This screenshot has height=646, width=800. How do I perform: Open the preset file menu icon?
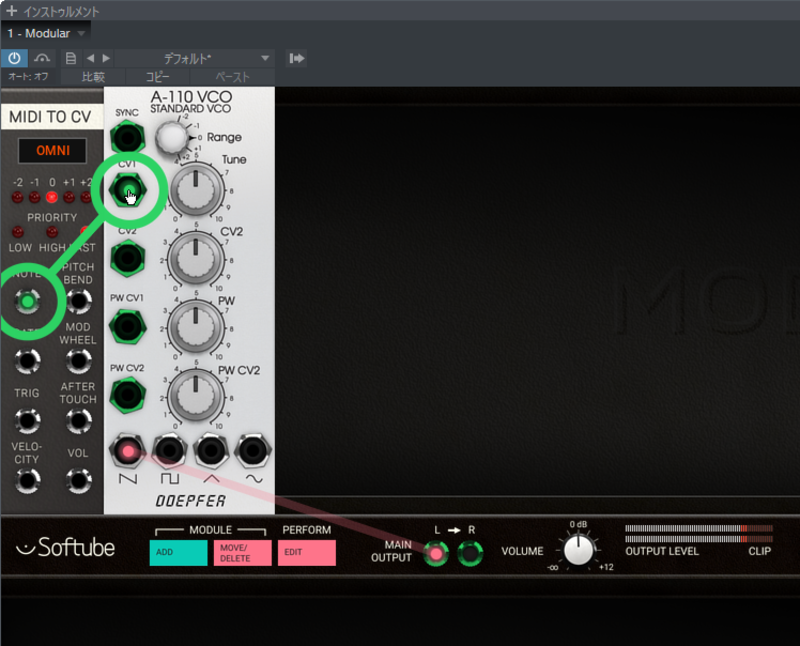point(71,58)
